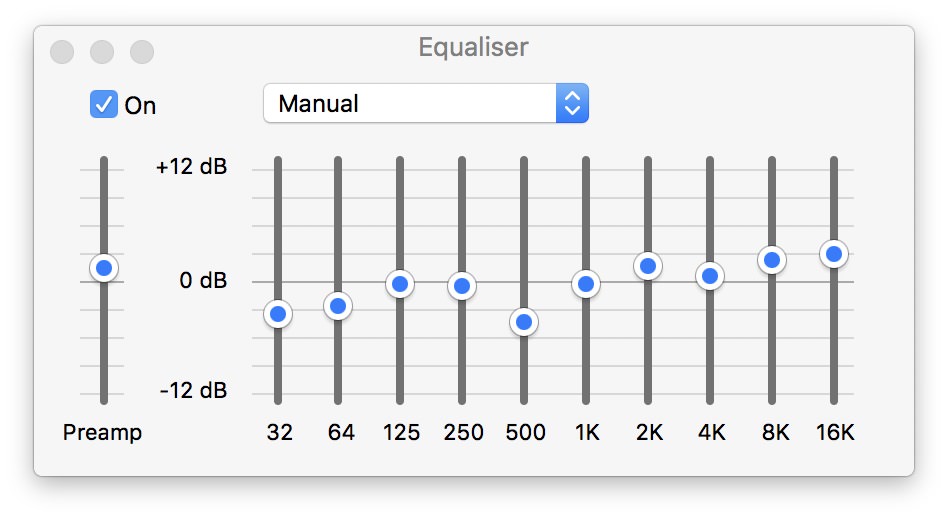The height and width of the screenshot is (518, 948).
Task: Minimize the Equaliser window
Action: (102, 51)
